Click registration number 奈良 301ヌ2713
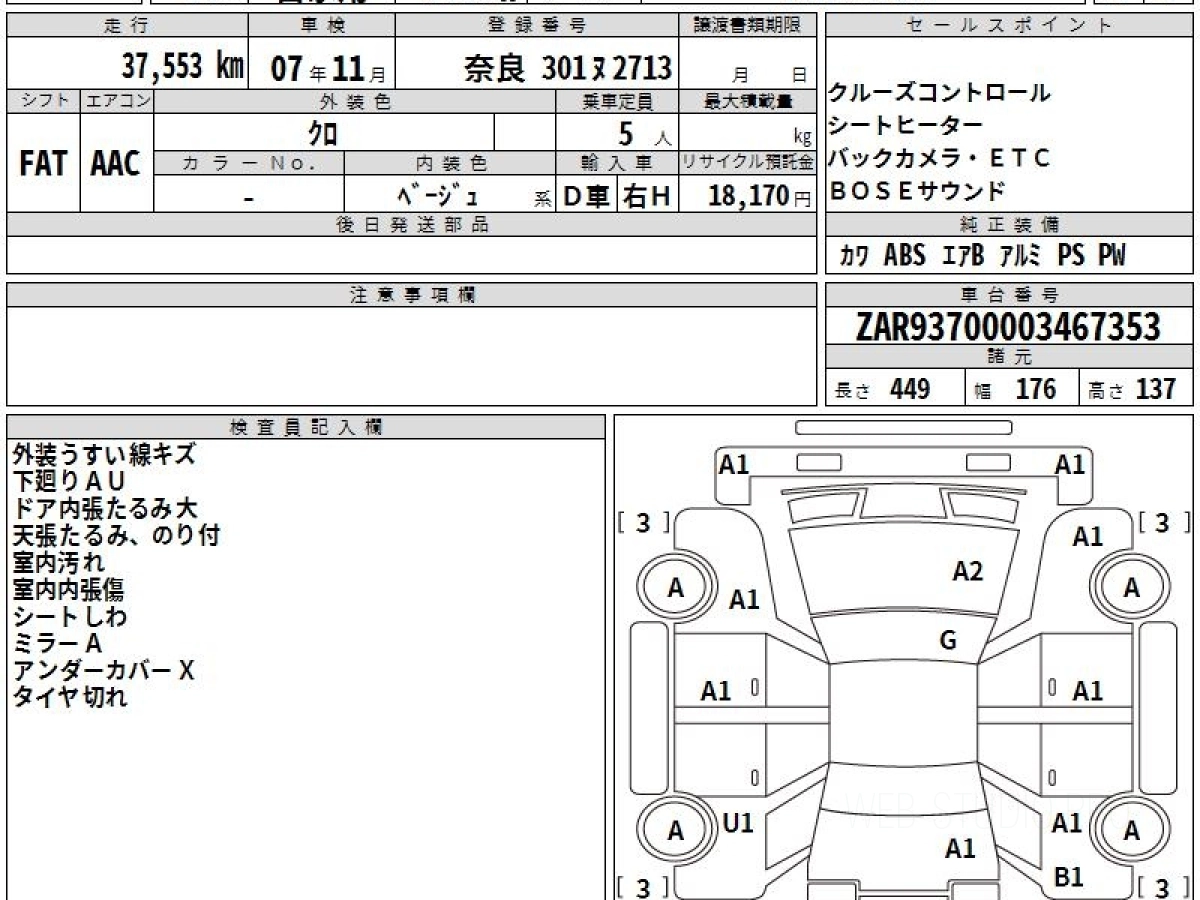This screenshot has height=900, width=1200. click(567, 67)
